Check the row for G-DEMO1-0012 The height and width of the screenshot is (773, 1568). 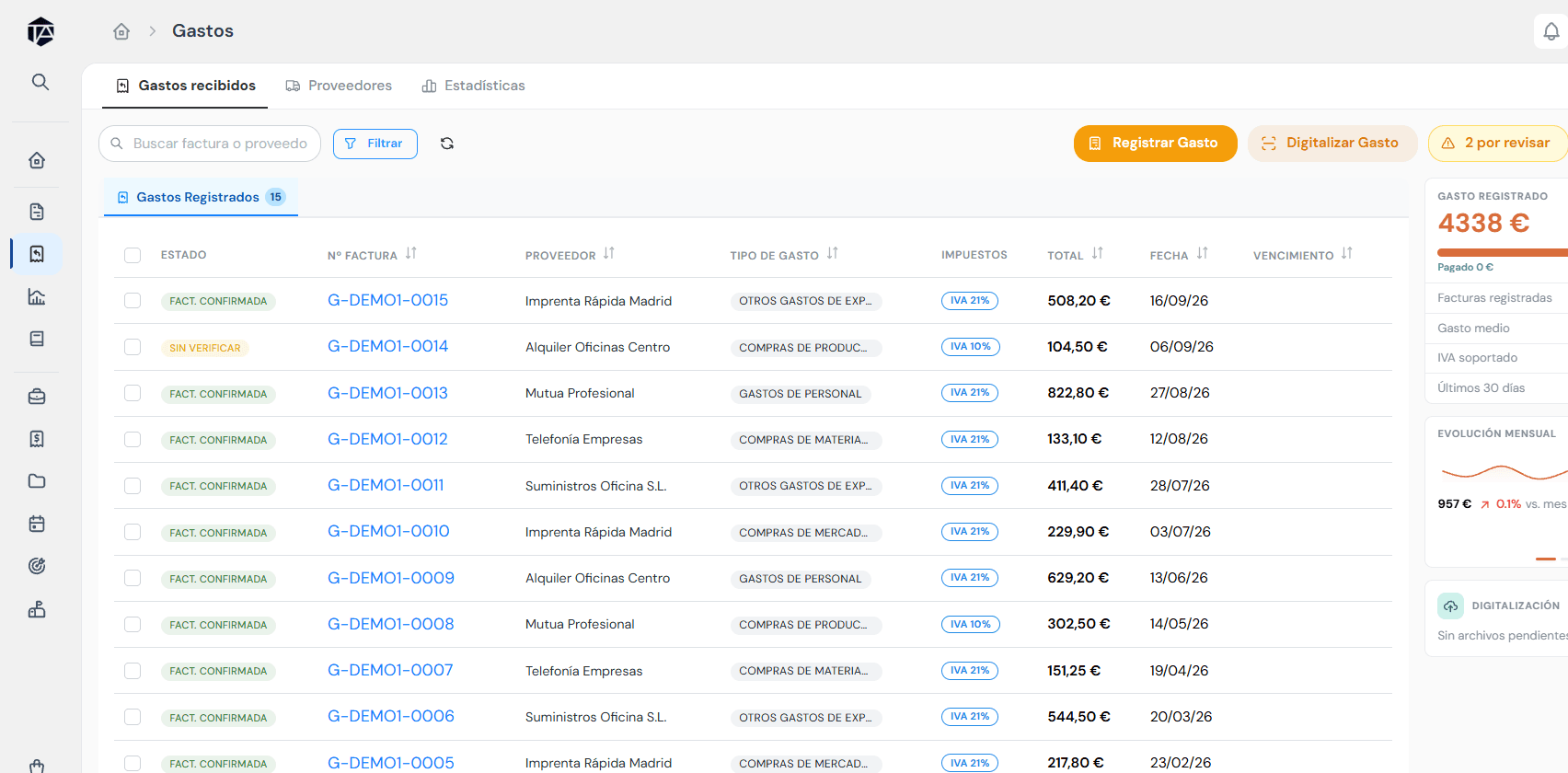pos(133,439)
